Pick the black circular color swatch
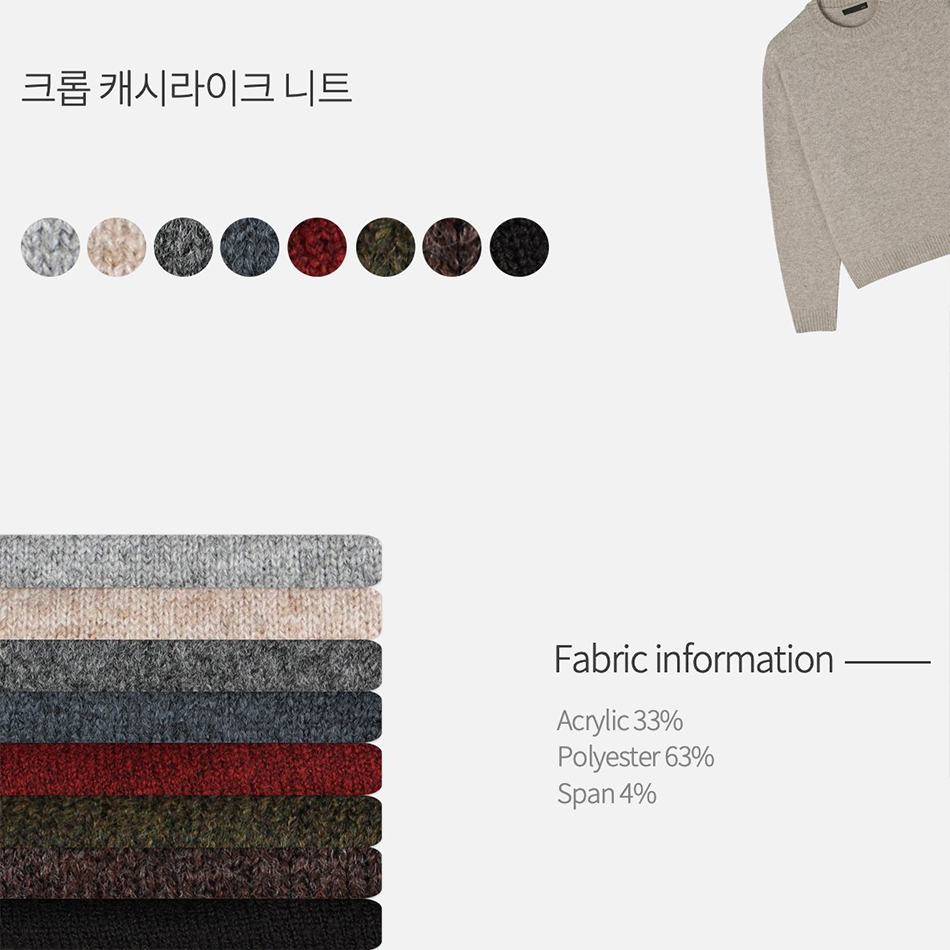Viewport: 950px width, 950px height. click(519, 247)
